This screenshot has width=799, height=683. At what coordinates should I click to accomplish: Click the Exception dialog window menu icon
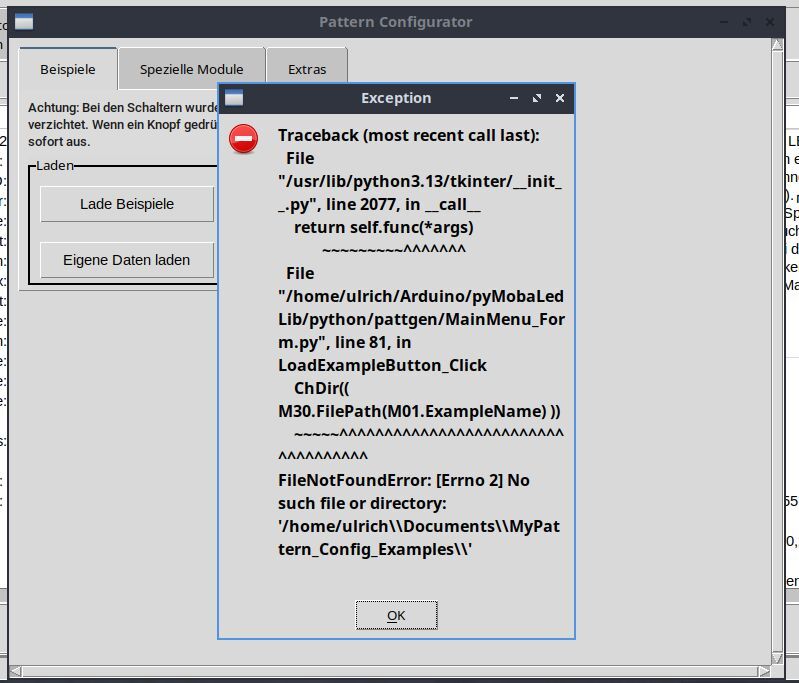(234, 98)
